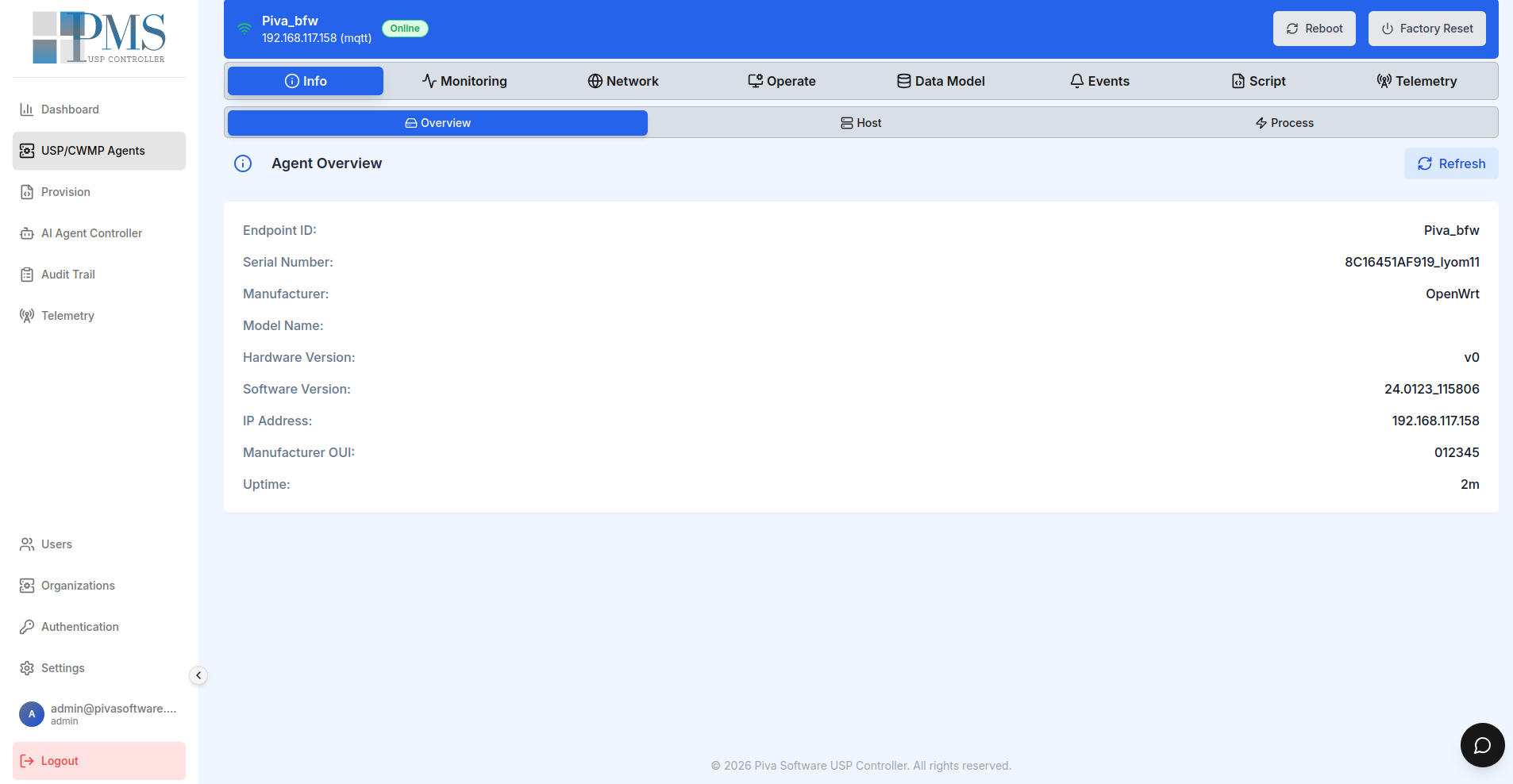Viewport: 1513px width, 784px height.
Task: Collapse the sidebar with the chevron button
Action: coord(198,675)
